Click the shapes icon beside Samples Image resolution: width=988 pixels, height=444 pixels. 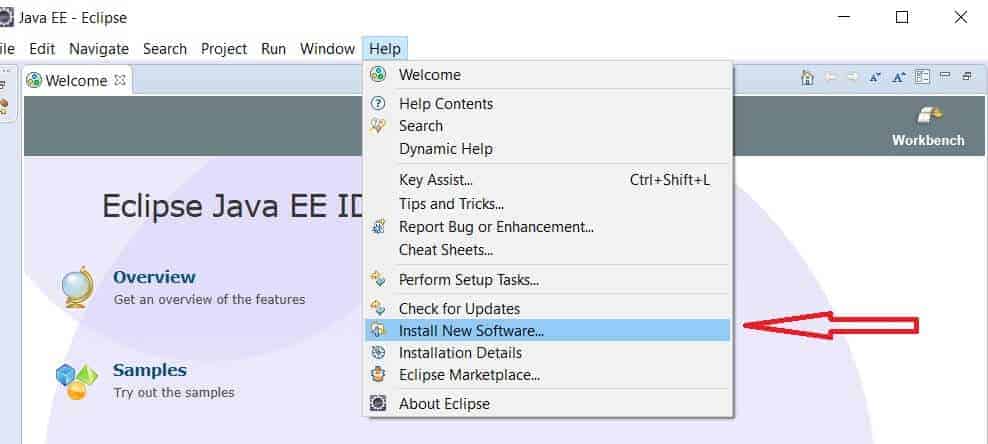(77, 381)
